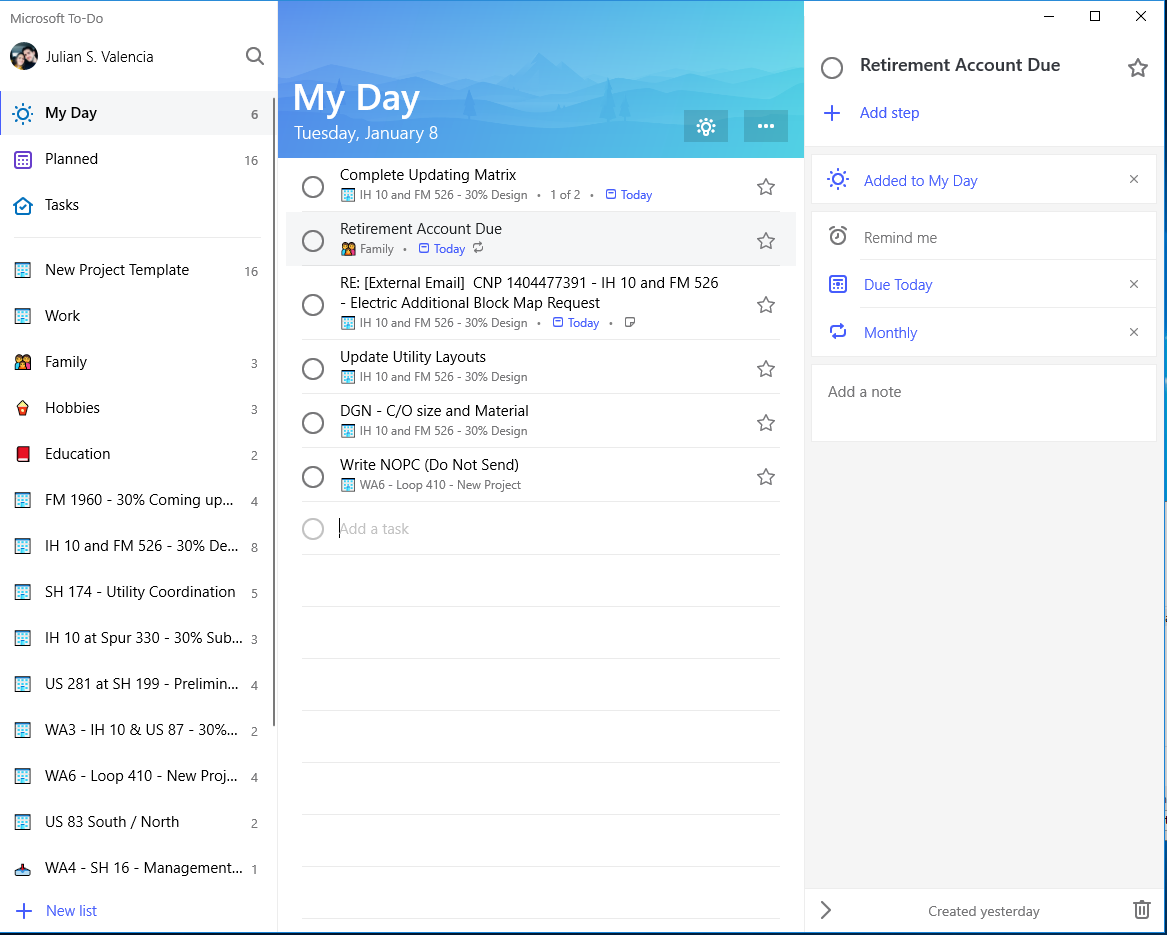Click the New list link
The image size is (1167, 935).
71,911
